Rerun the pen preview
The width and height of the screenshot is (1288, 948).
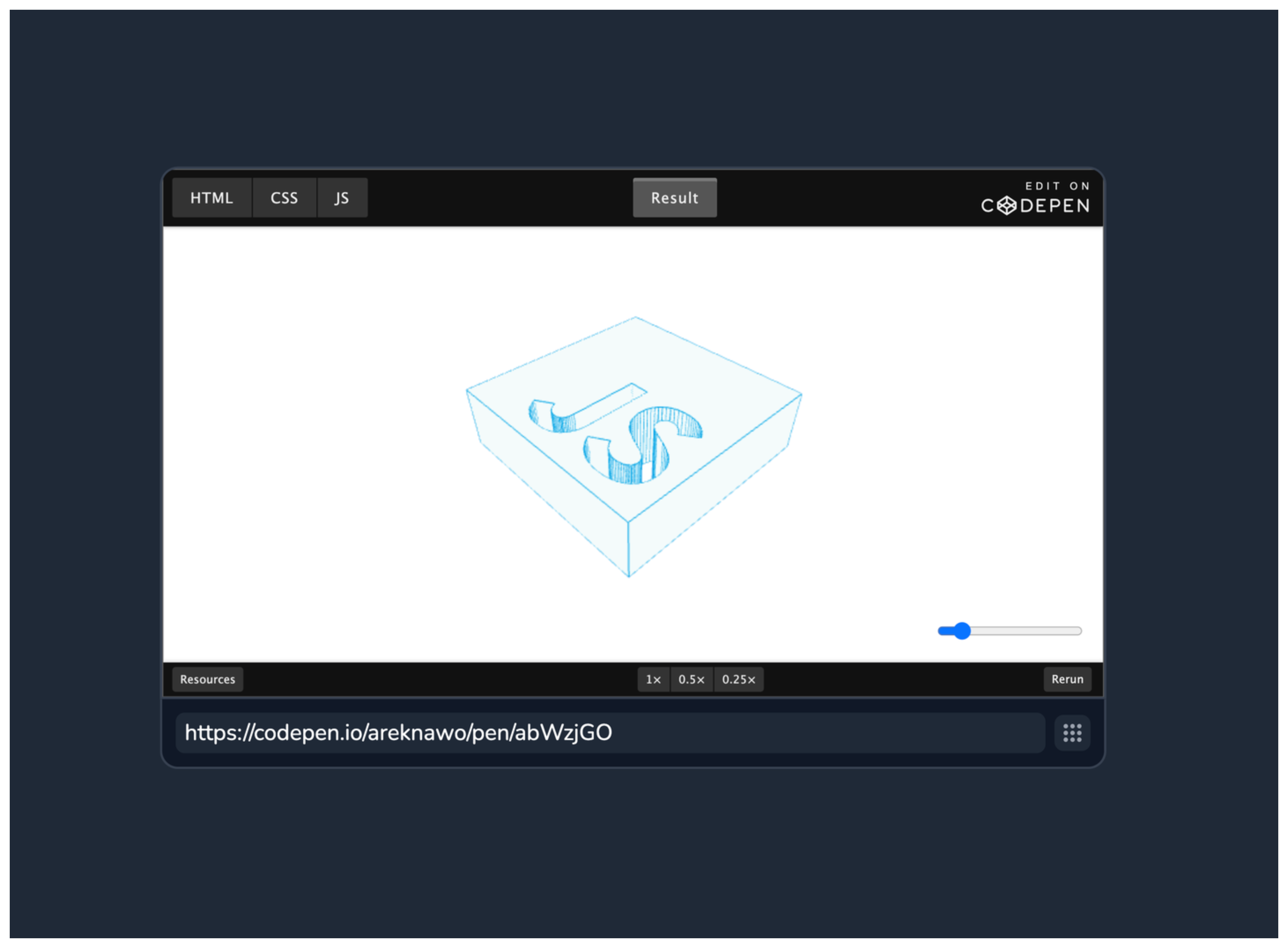point(1067,679)
